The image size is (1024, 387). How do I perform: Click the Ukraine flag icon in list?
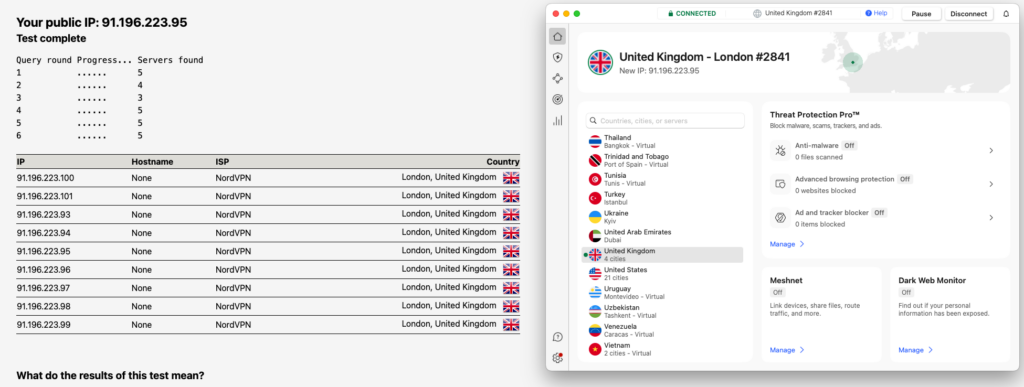(x=595, y=217)
